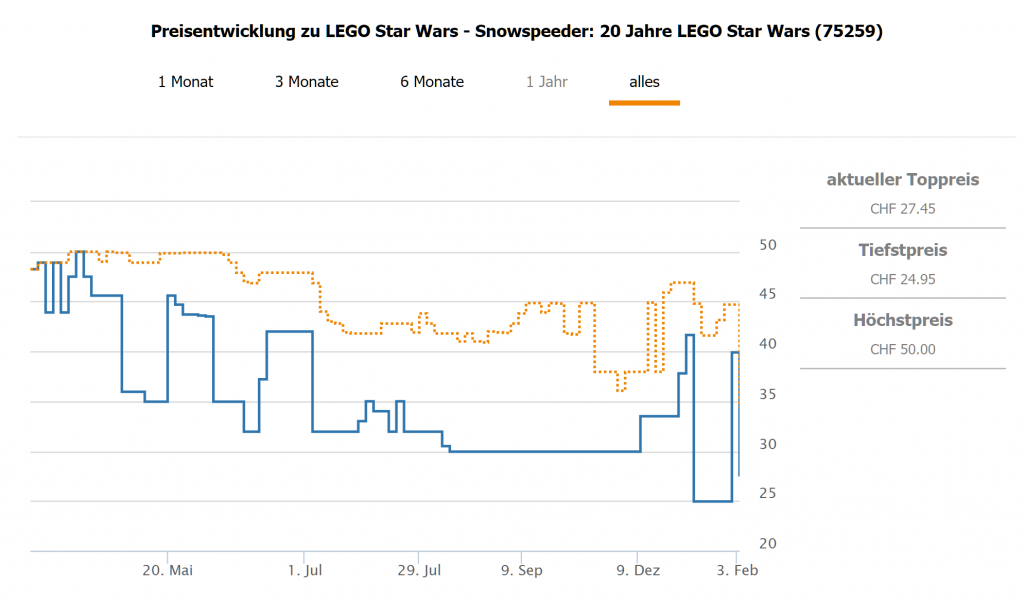Select the 3 Monate time range
The image size is (1024, 601).
307,82
